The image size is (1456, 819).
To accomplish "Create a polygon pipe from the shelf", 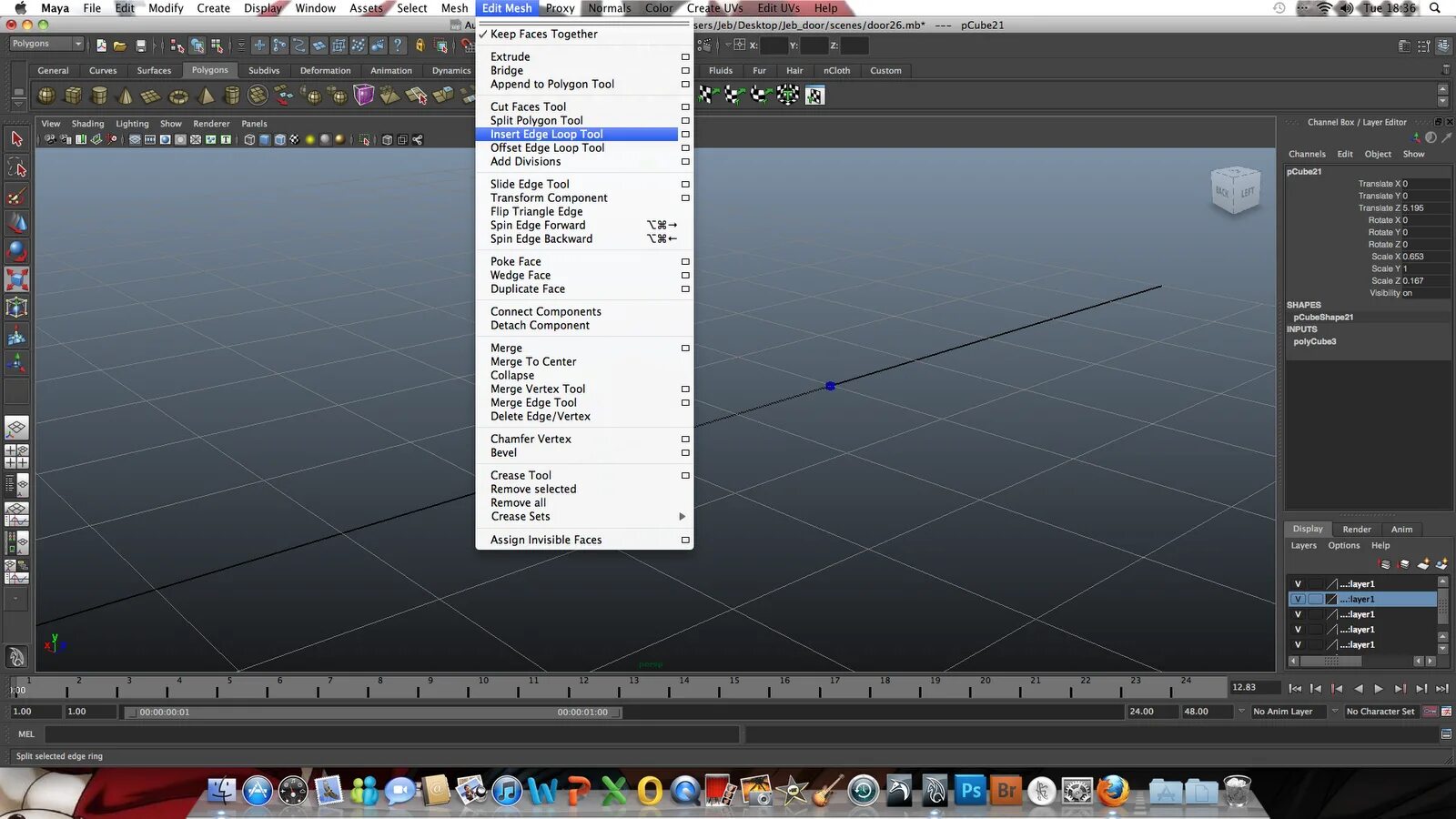I will click(232, 95).
